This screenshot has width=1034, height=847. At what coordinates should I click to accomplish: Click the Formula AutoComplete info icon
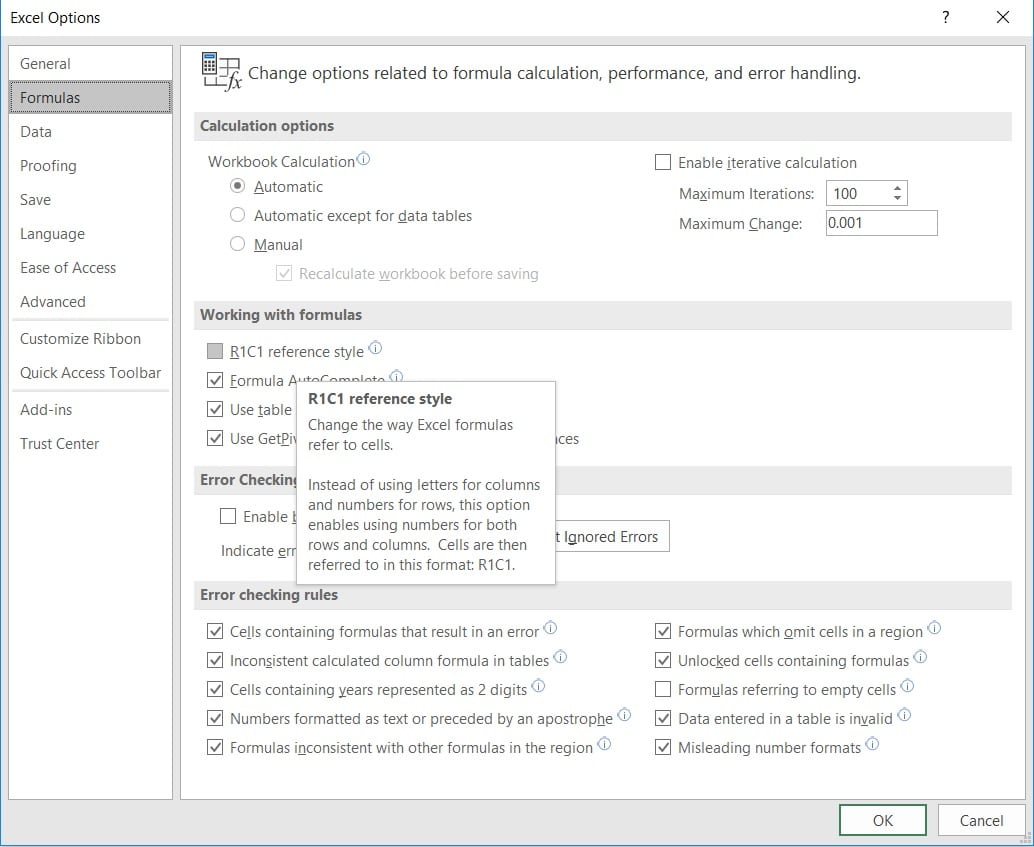pos(396,376)
